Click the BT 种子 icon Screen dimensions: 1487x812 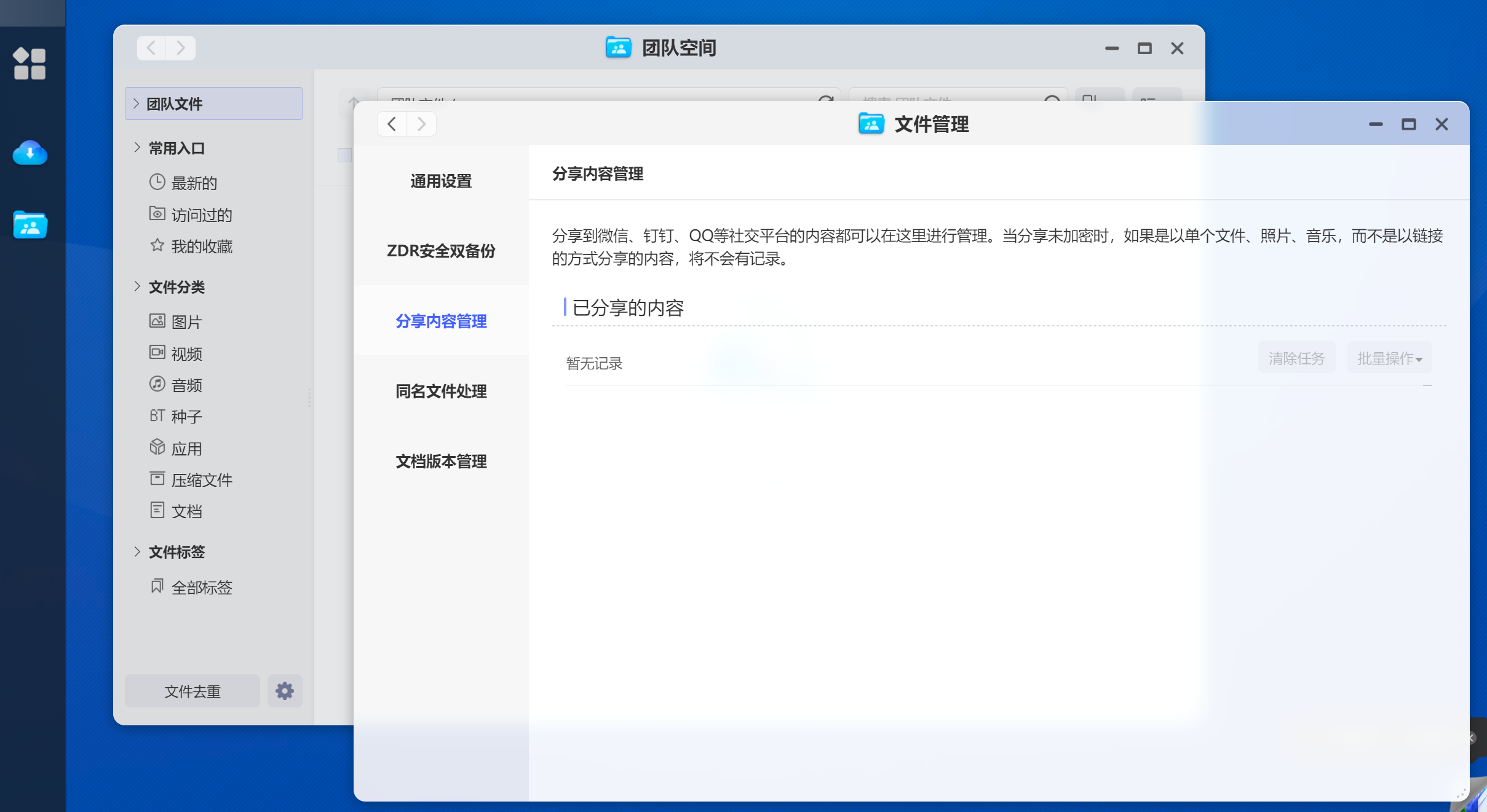click(x=157, y=416)
